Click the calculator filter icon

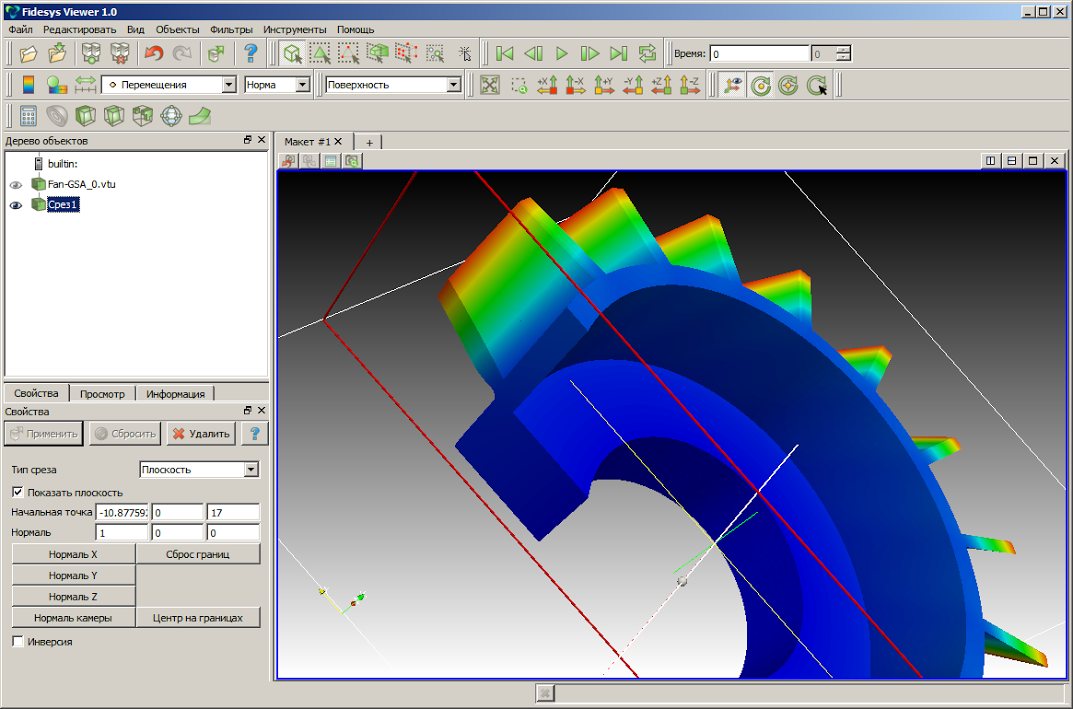click(29, 116)
